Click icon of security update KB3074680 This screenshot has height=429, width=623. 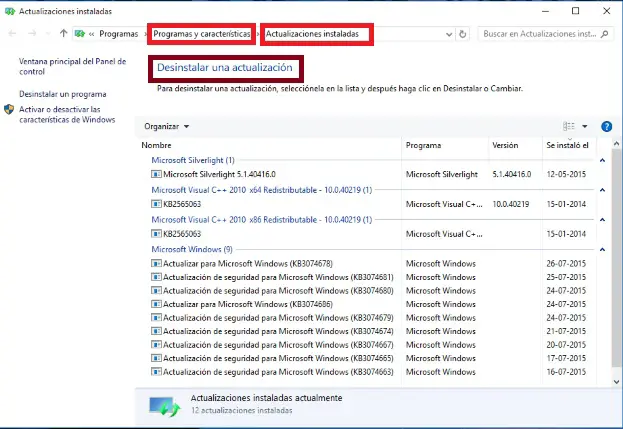click(156, 290)
